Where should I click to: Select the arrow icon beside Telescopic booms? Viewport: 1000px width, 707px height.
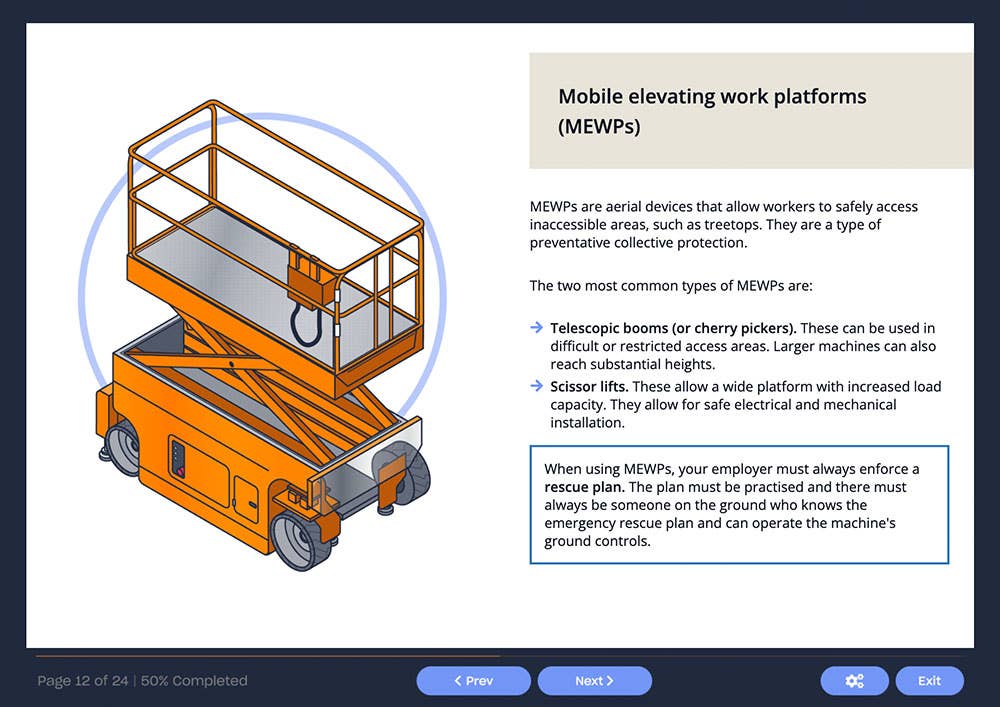(537, 328)
